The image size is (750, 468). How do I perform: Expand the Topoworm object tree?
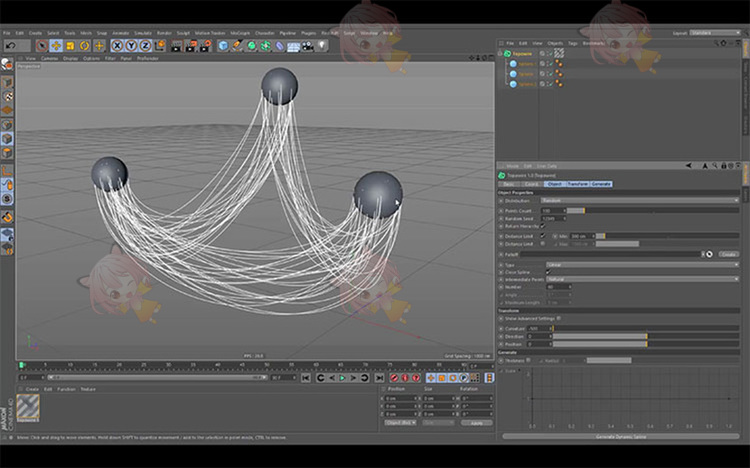(x=500, y=54)
